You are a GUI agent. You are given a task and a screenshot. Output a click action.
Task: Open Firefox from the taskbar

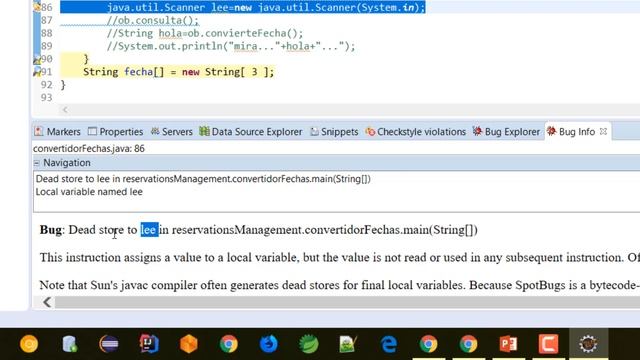[269, 344]
